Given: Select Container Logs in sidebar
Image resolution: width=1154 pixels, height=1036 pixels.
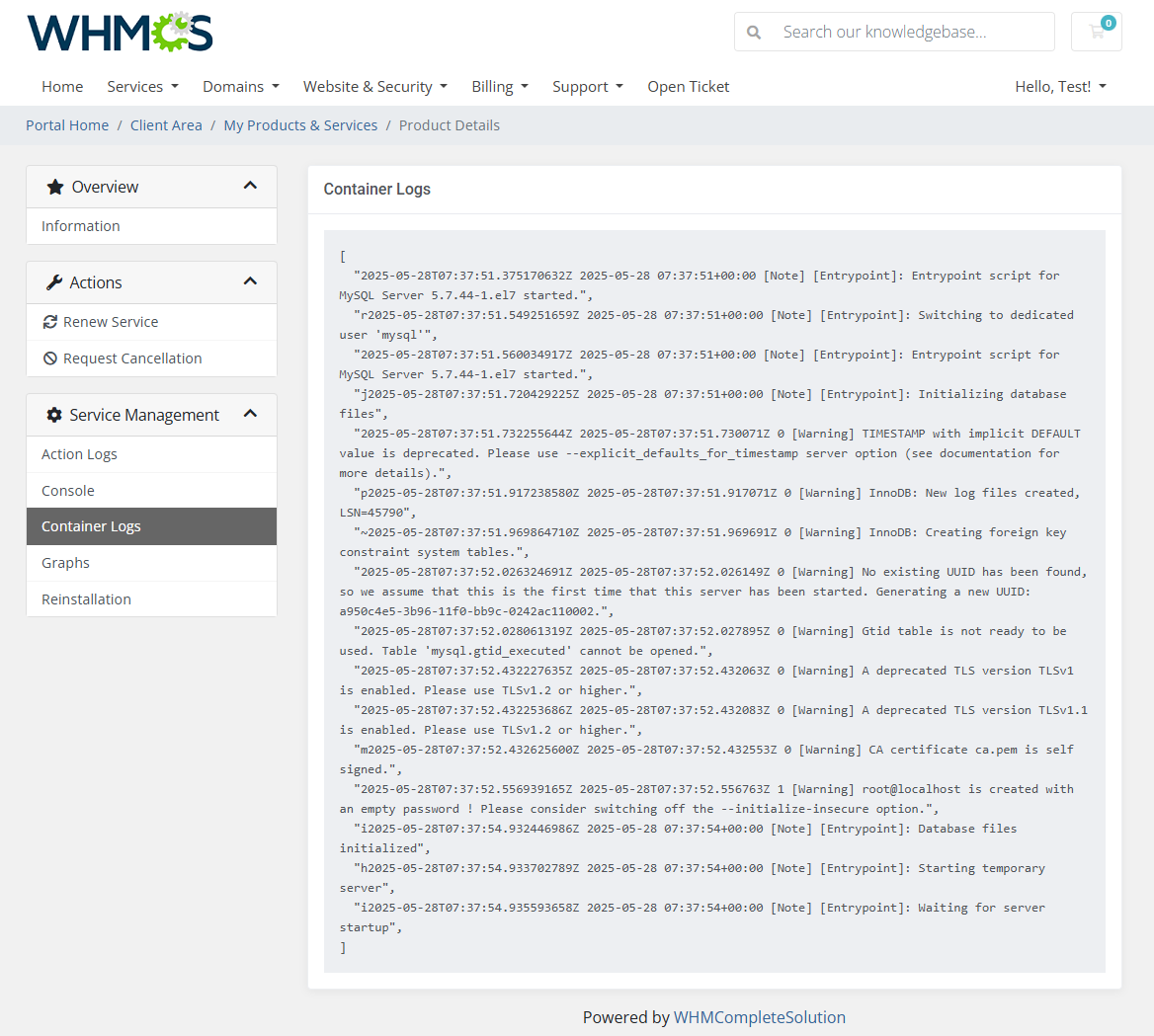Looking at the screenshot, I should pos(151,526).
